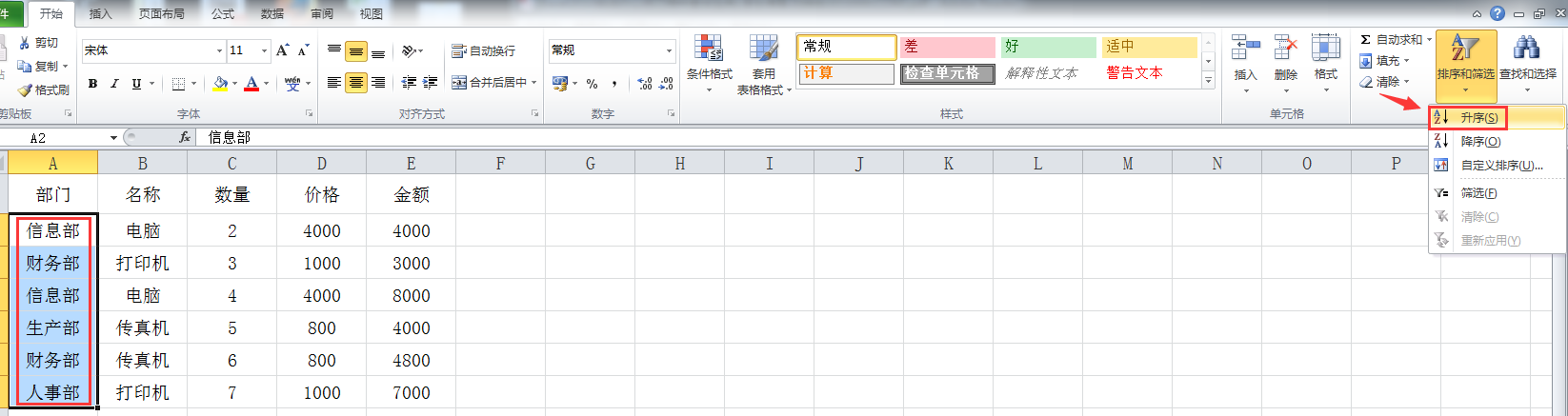Viewport: 1568px width, 416px height.
Task: Open the font name dropdown (宋体)
Action: [219, 50]
